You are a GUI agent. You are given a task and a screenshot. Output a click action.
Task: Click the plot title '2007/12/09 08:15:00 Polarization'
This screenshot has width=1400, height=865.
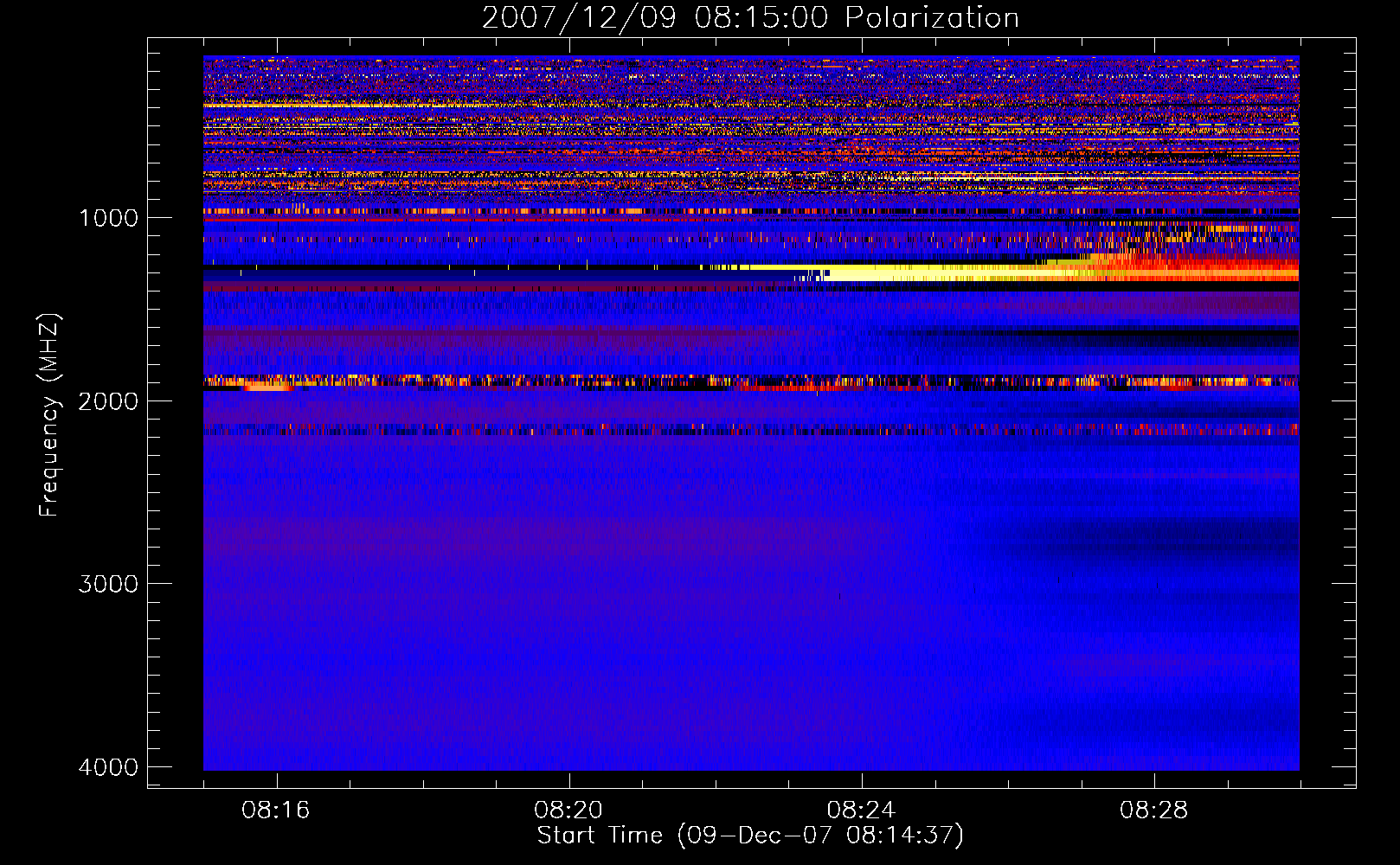click(x=750, y=17)
